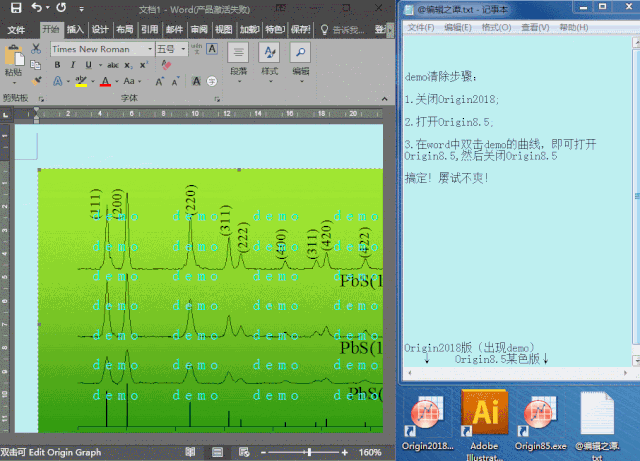Collapse the Word ribbon
640x461 pixels.
point(384,99)
